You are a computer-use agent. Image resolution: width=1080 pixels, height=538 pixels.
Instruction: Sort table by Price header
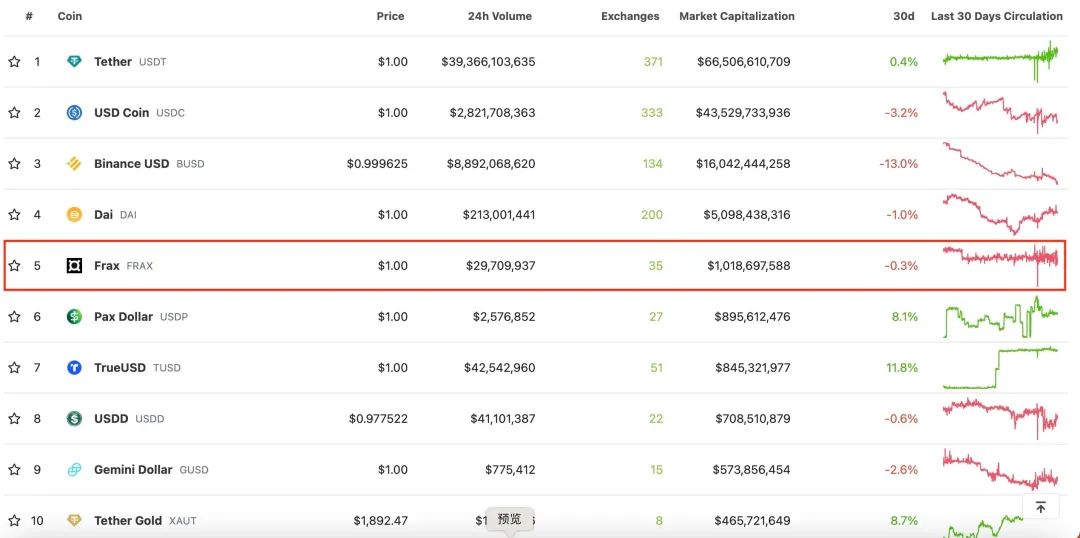pos(391,16)
